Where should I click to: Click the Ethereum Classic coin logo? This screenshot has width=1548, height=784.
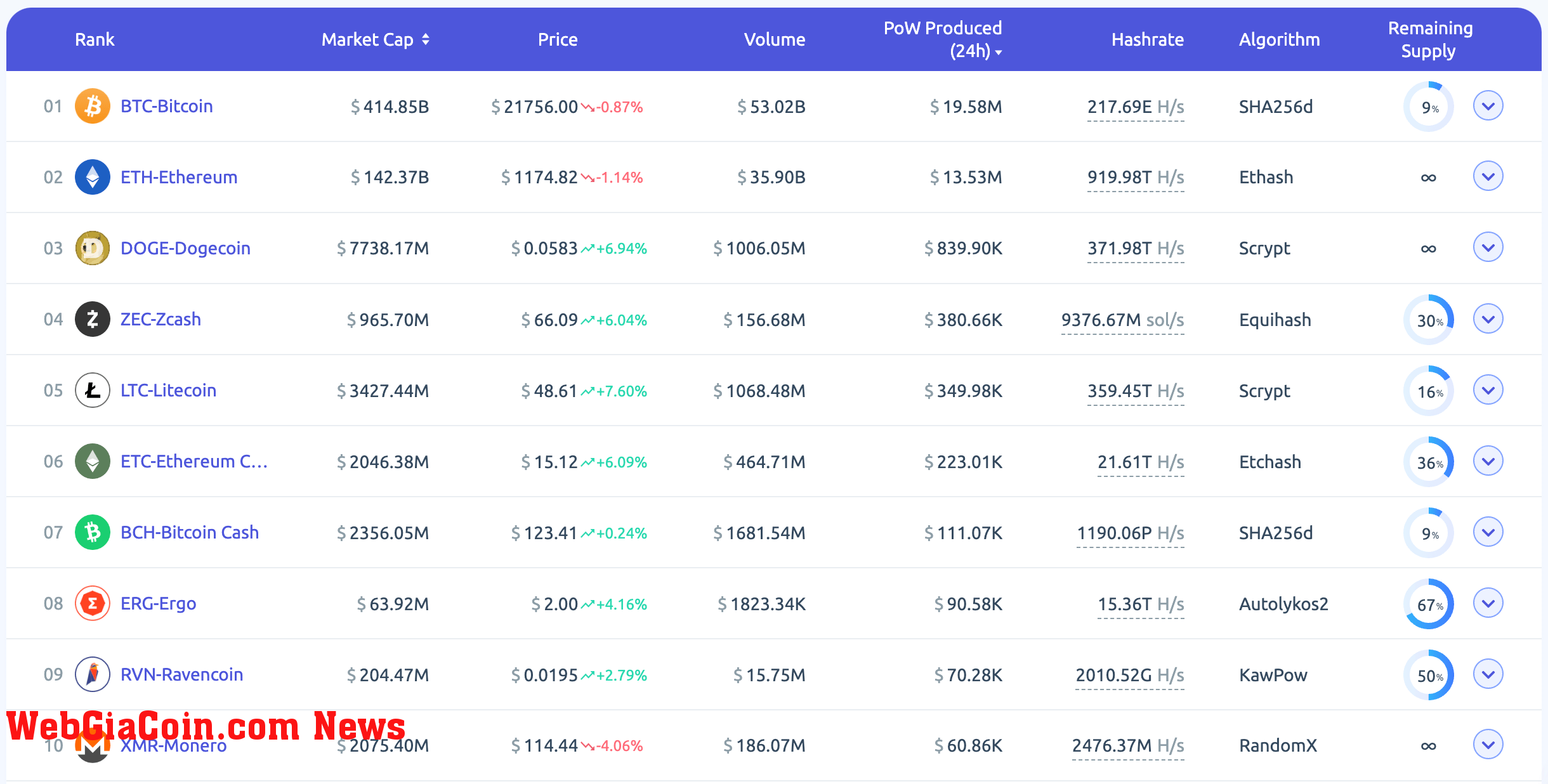93,461
